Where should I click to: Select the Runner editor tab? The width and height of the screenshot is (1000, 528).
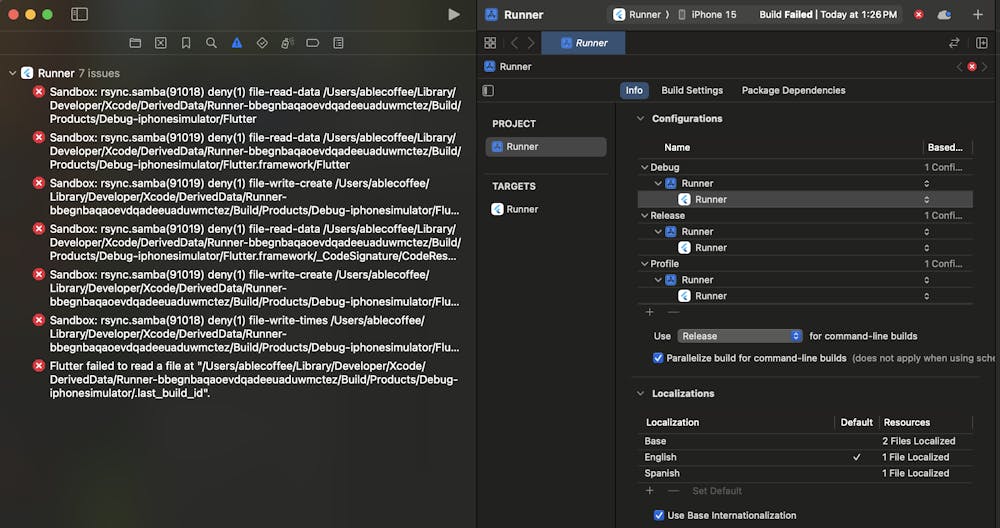[x=584, y=43]
